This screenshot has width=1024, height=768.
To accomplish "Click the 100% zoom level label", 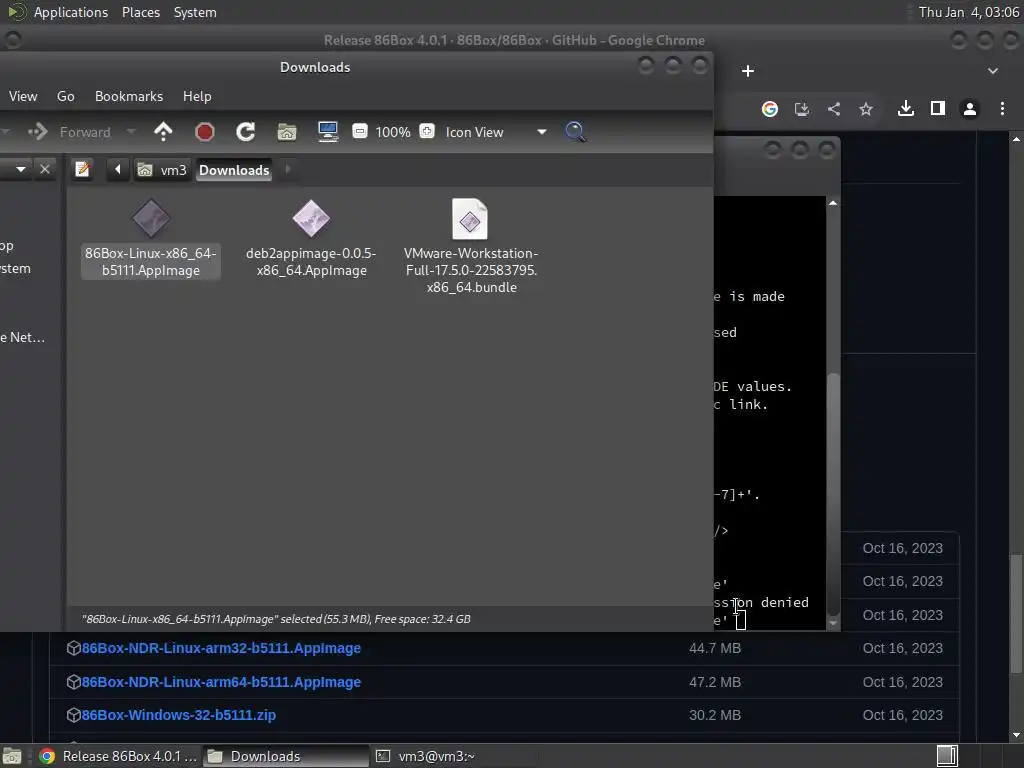I will click(392, 132).
